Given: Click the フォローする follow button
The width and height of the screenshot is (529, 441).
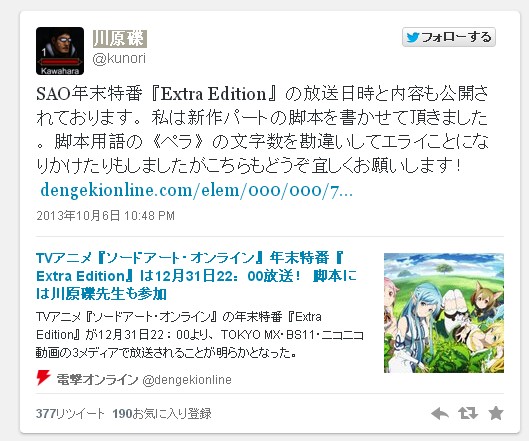Looking at the screenshot, I should click(x=449, y=37).
